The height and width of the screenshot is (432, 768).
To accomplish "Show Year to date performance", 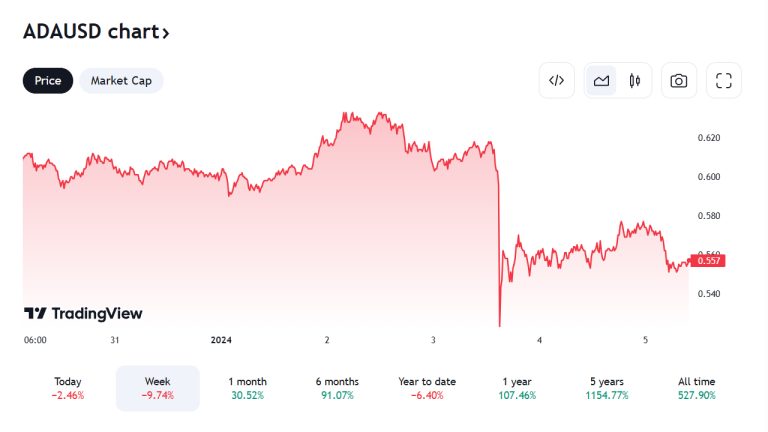I will (x=426, y=388).
